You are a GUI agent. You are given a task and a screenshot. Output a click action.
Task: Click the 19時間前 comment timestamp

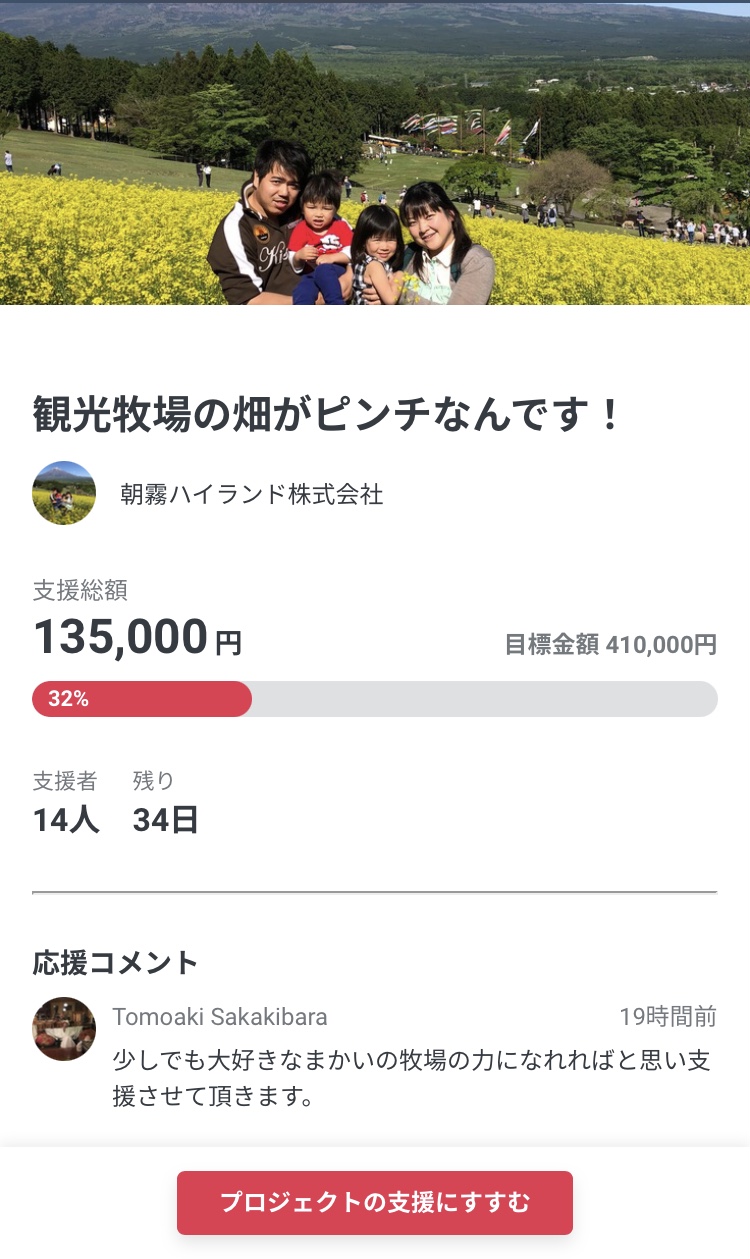click(x=667, y=1017)
